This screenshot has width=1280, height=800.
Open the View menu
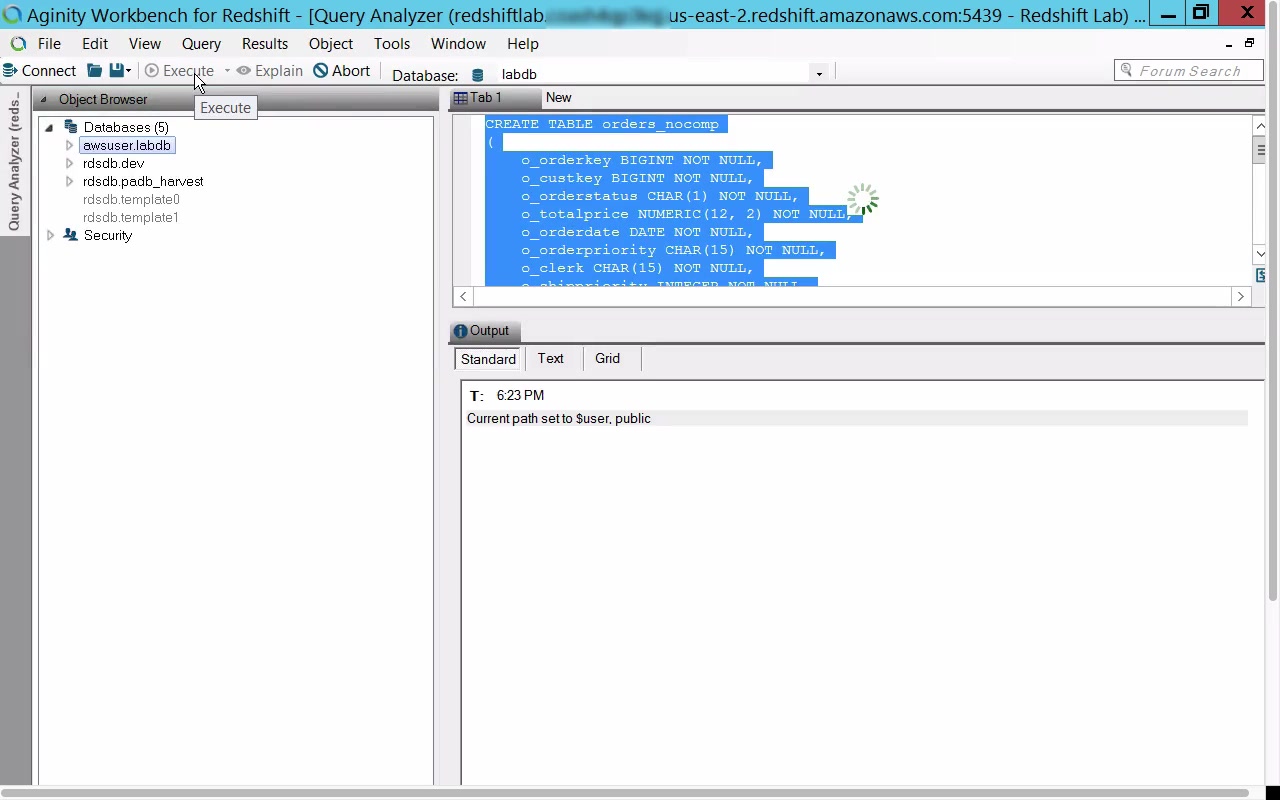(x=145, y=44)
